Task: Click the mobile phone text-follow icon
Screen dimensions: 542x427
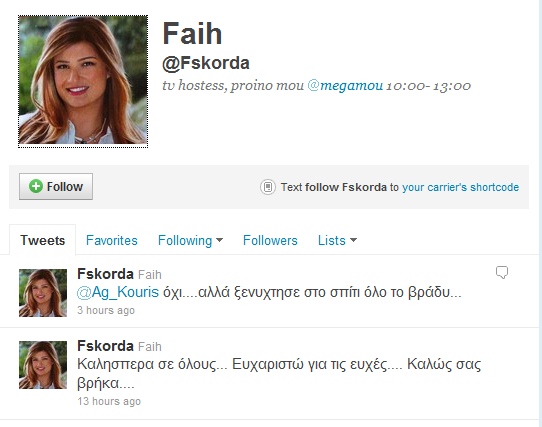Action: pyautogui.click(x=268, y=187)
